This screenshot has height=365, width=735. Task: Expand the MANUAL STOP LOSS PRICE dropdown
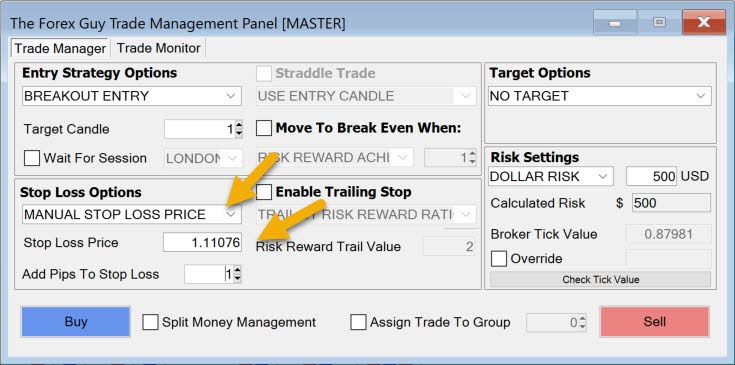pos(132,215)
